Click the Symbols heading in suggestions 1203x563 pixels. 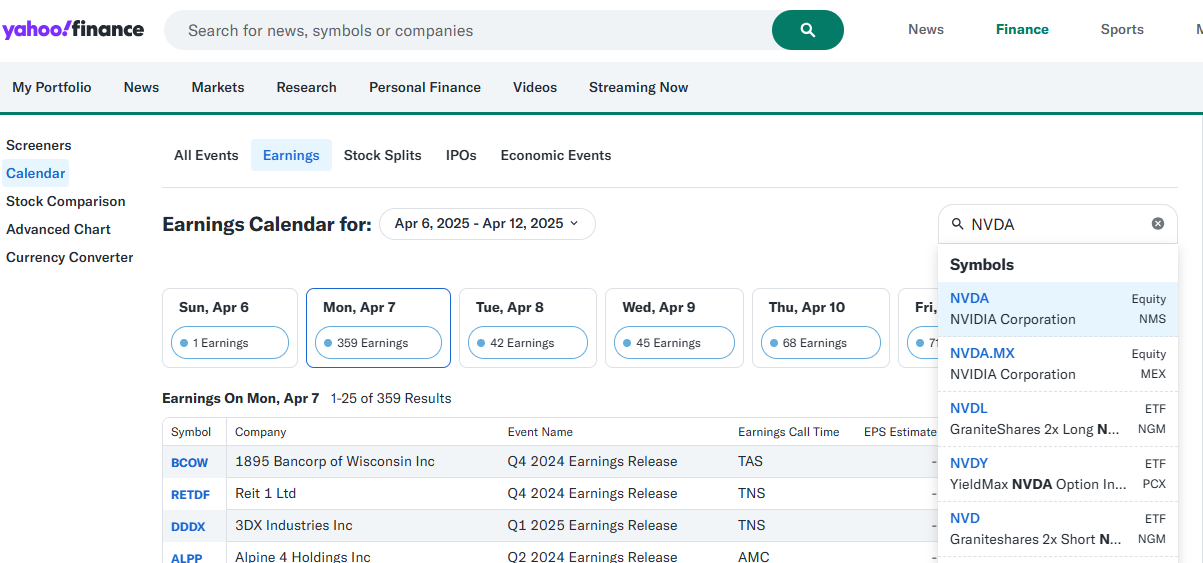[x=982, y=265]
